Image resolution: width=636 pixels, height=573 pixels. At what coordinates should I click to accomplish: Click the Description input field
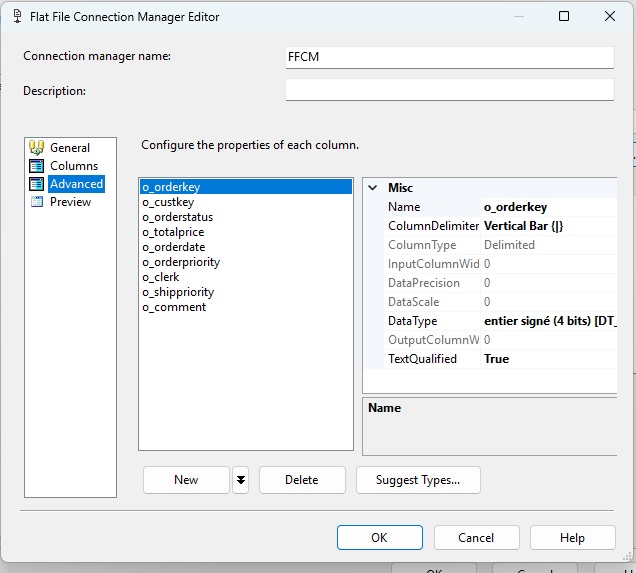449,89
